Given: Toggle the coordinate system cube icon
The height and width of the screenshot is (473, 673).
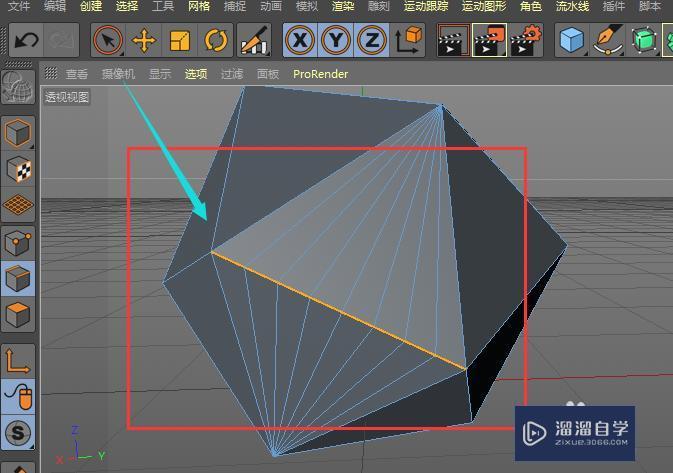Looking at the screenshot, I should [x=408, y=41].
